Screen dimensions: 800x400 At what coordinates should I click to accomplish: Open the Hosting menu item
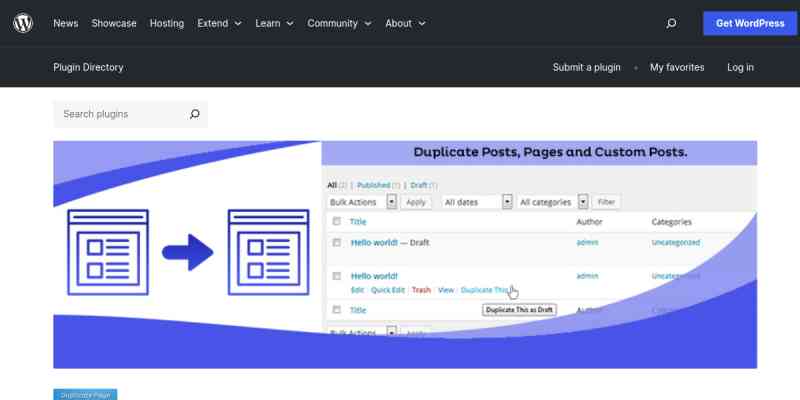[x=167, y=23]
